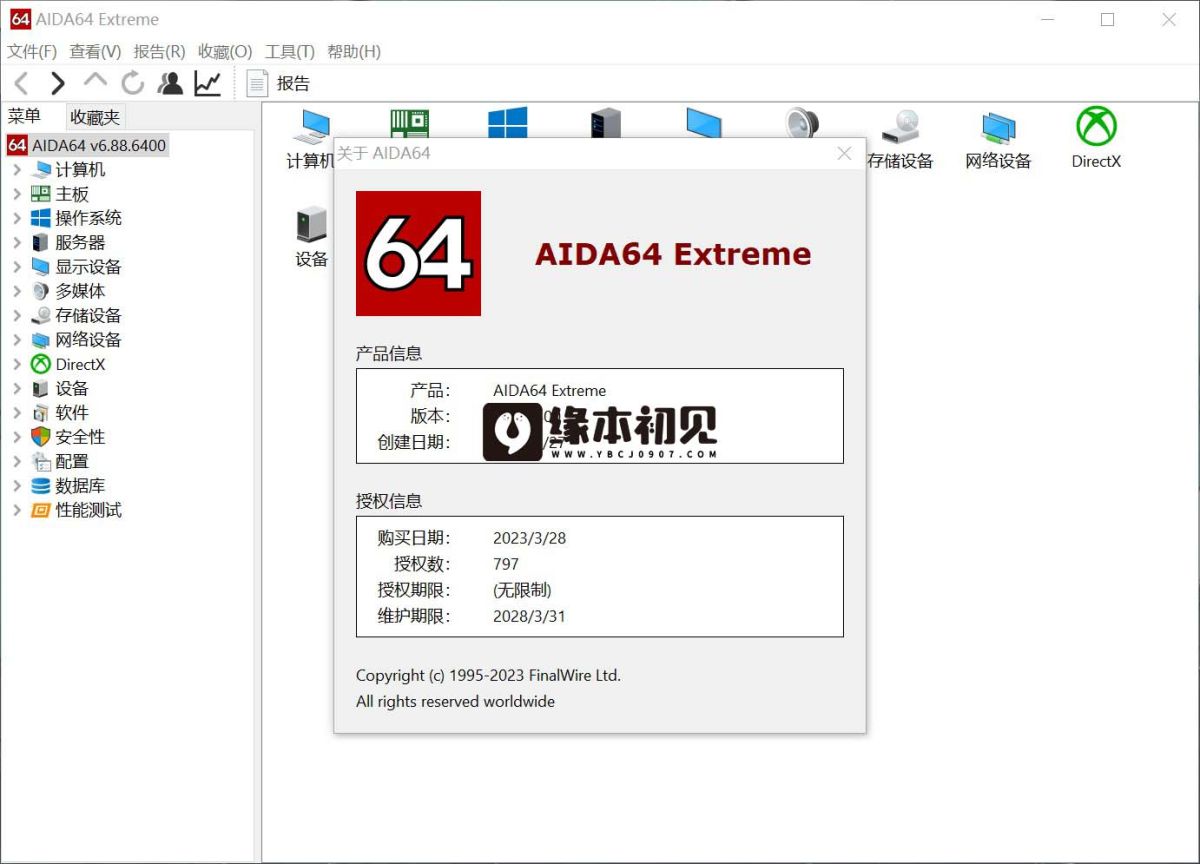
Task: Click the red 64 logo in dialog
Action: point(418,253)
